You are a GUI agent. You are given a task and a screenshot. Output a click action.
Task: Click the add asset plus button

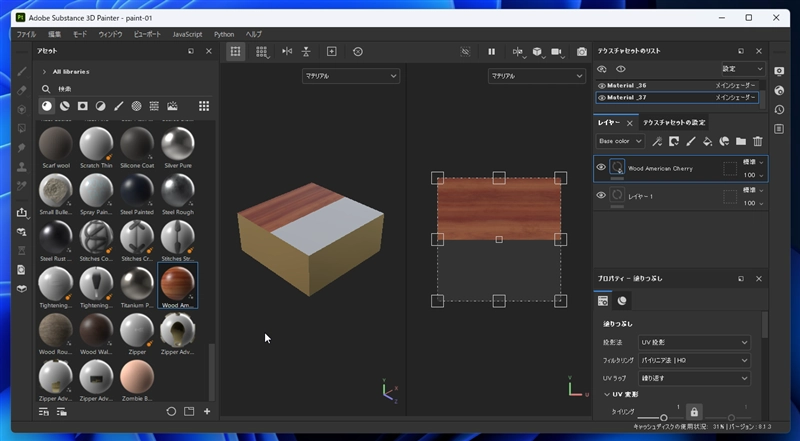(x=207, y=411)
